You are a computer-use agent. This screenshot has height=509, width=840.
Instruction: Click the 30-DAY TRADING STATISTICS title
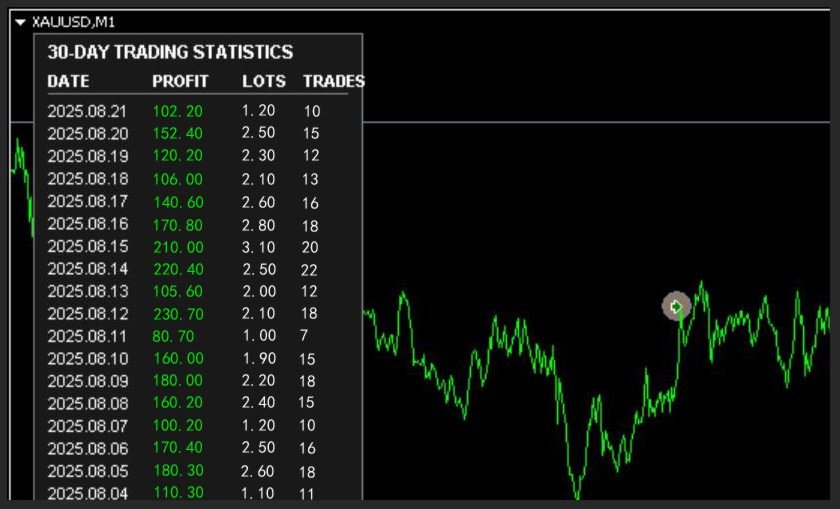170,52
